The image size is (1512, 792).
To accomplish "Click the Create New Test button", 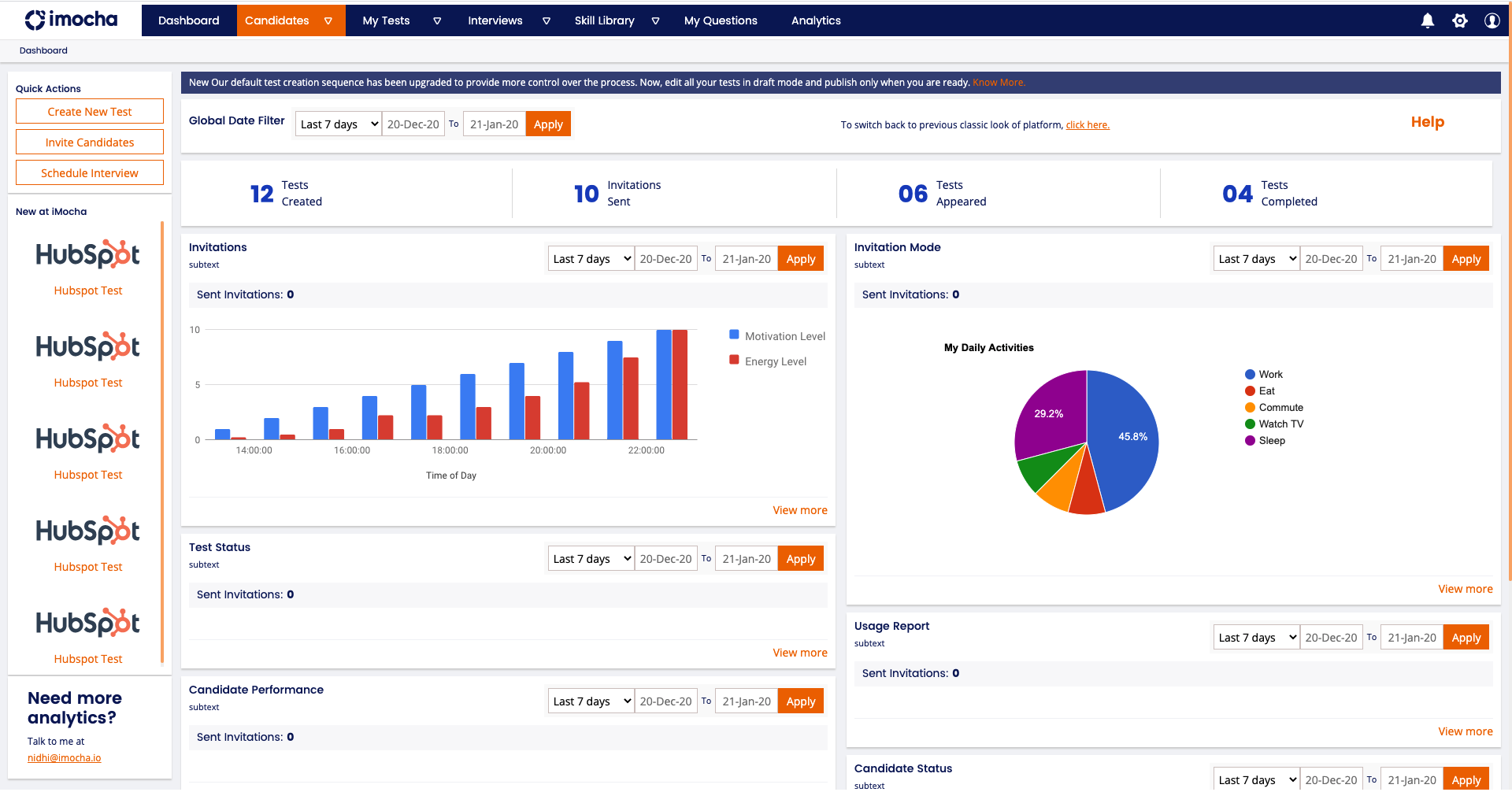I will (x=90, y=112).
